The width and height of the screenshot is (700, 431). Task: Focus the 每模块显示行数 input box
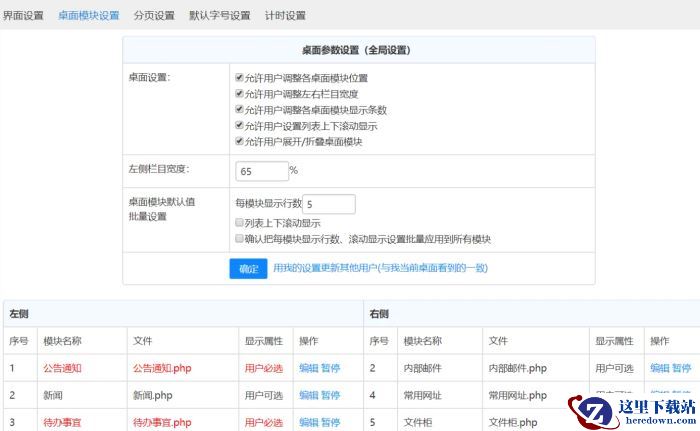[x=328, y=204]
